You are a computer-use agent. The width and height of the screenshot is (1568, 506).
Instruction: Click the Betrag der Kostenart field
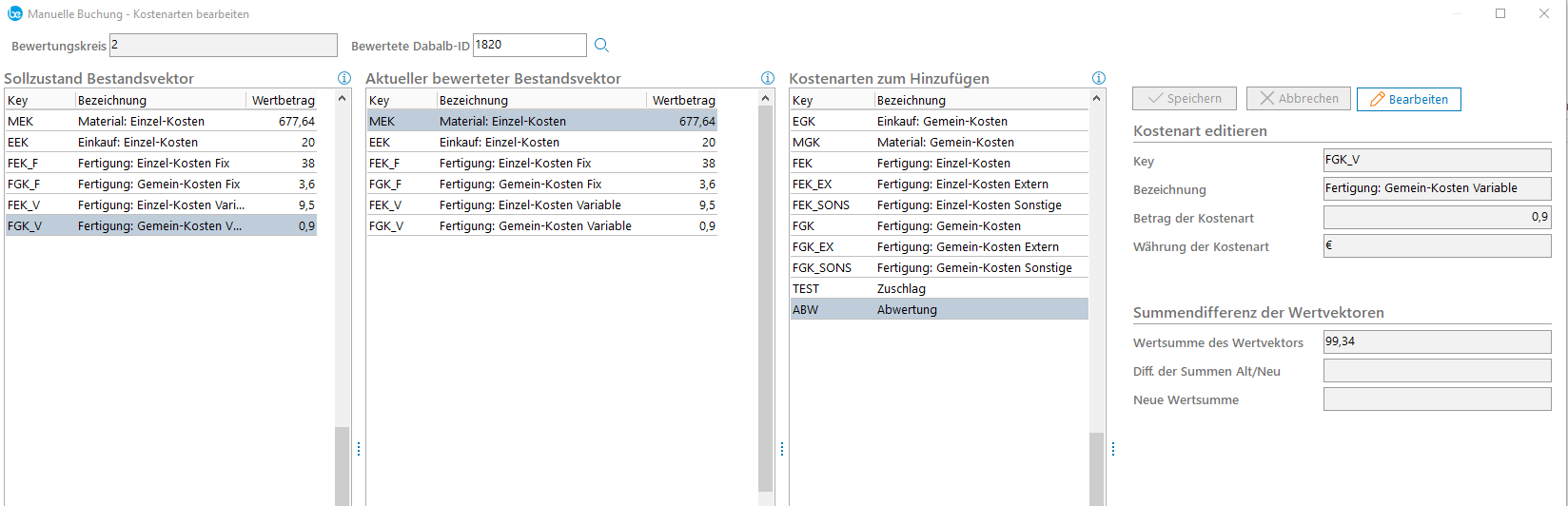[x=1436, y=218]
